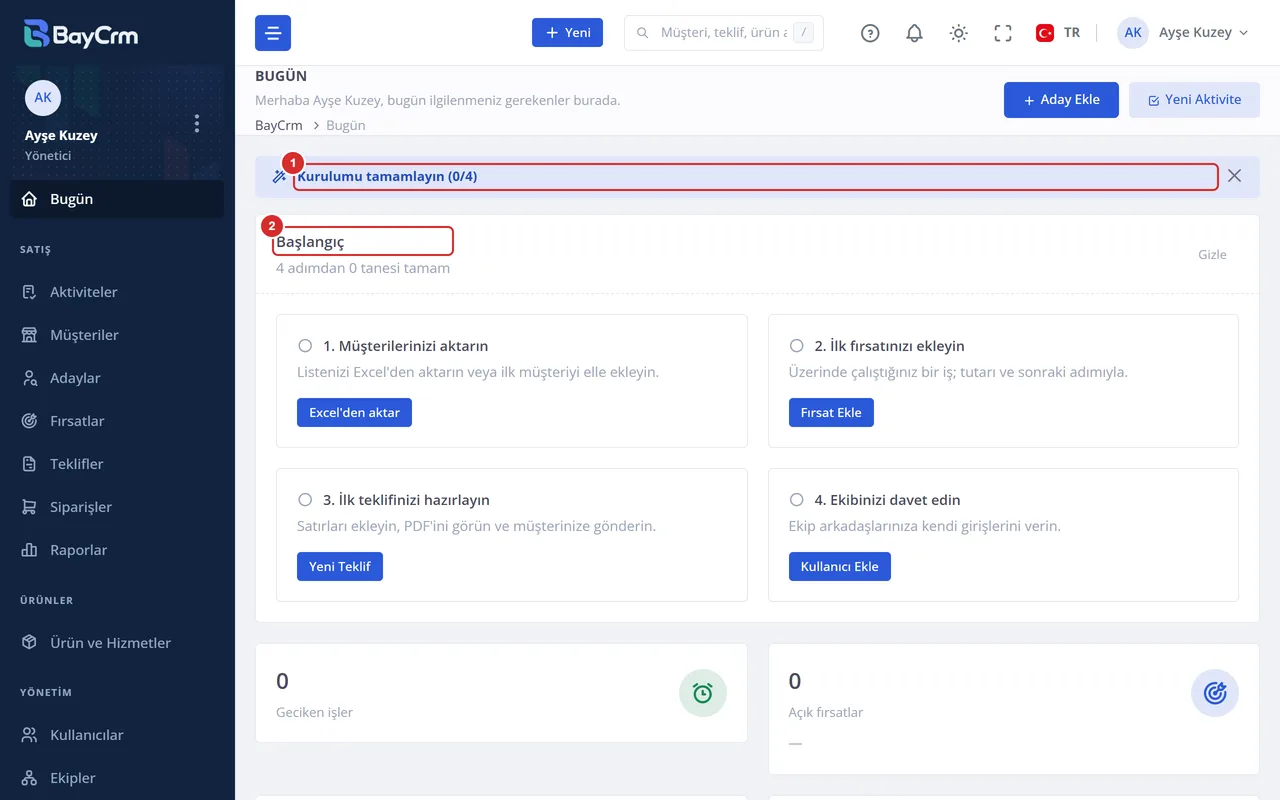This screenshot has width=1280, height=800.
Task: Create a Yeni Aktivite
Action: pyautogui.click(x=1194, y=100)
